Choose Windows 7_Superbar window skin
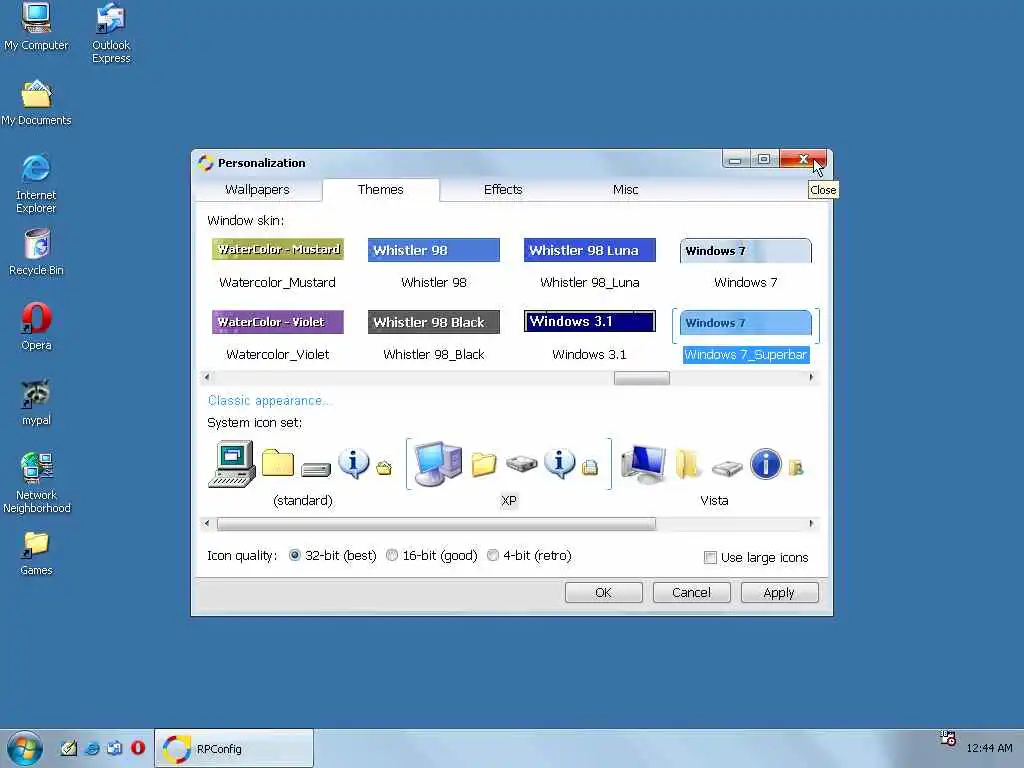This screenshot has width=1024, height=768. pyautogui.click(x=746, y=336)
